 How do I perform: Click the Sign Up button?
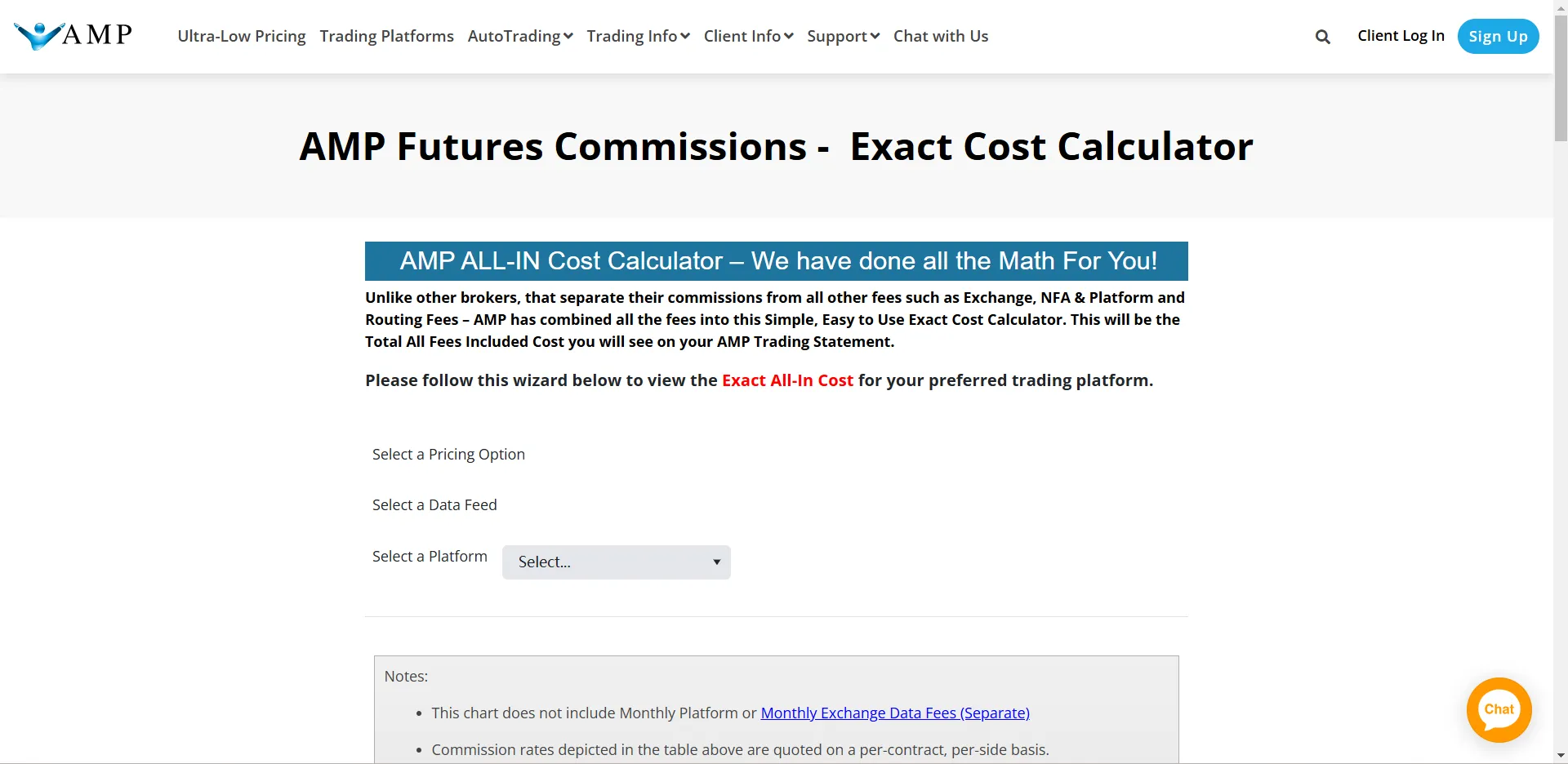(1498, 36)
